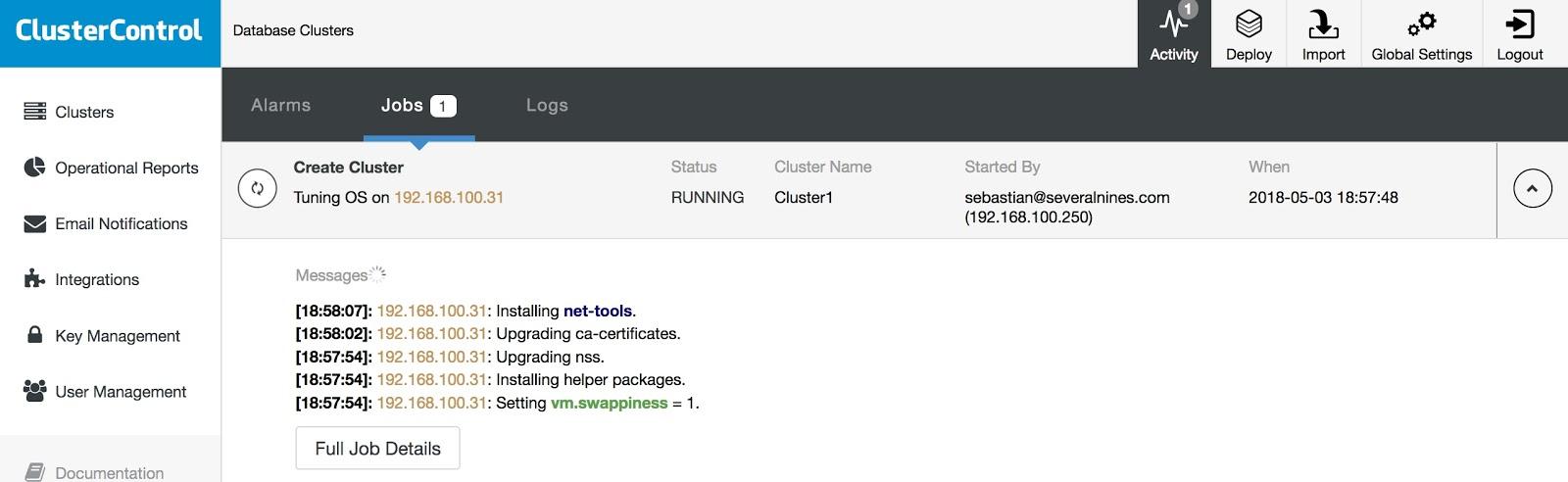This screenshot has width=1568, height=482.
Task: Click the Integrations puzzle icon
Action: click(x=35, y=279)
